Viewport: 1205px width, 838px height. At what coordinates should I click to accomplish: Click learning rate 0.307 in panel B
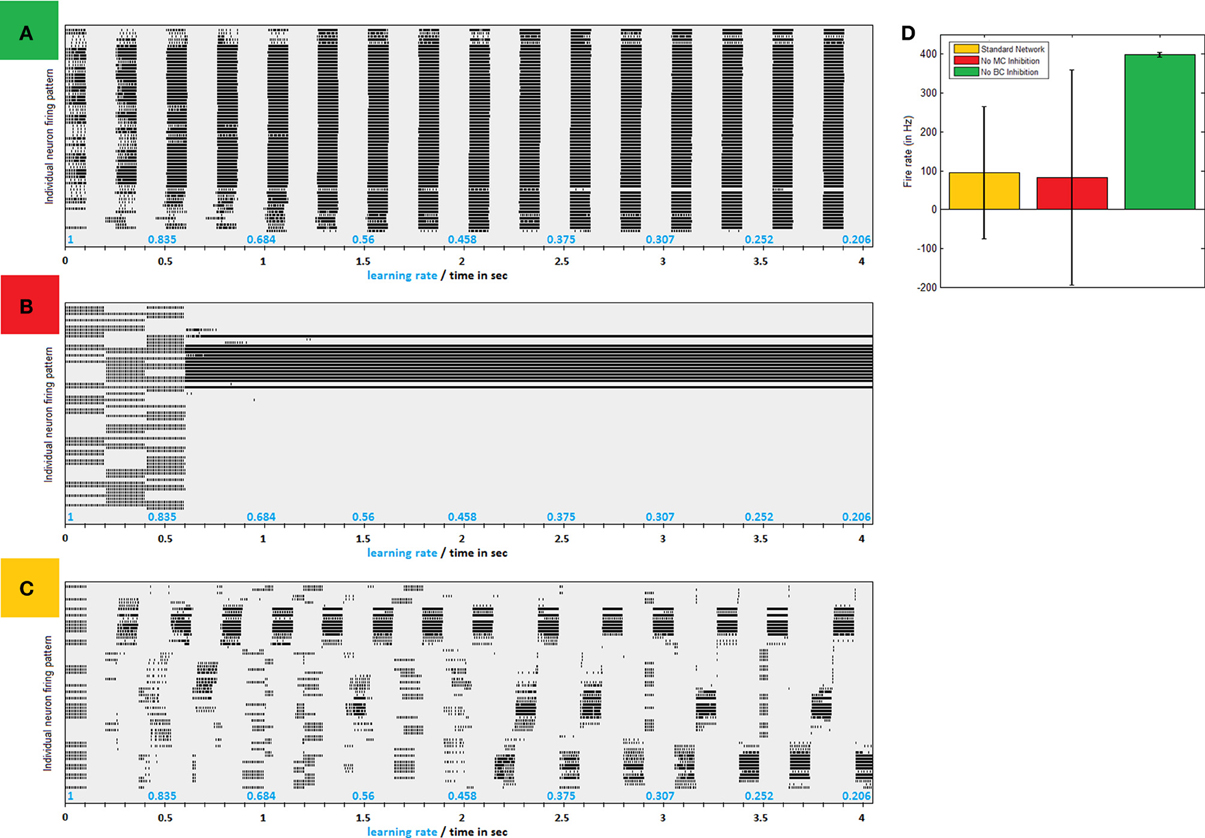(659, 517)
